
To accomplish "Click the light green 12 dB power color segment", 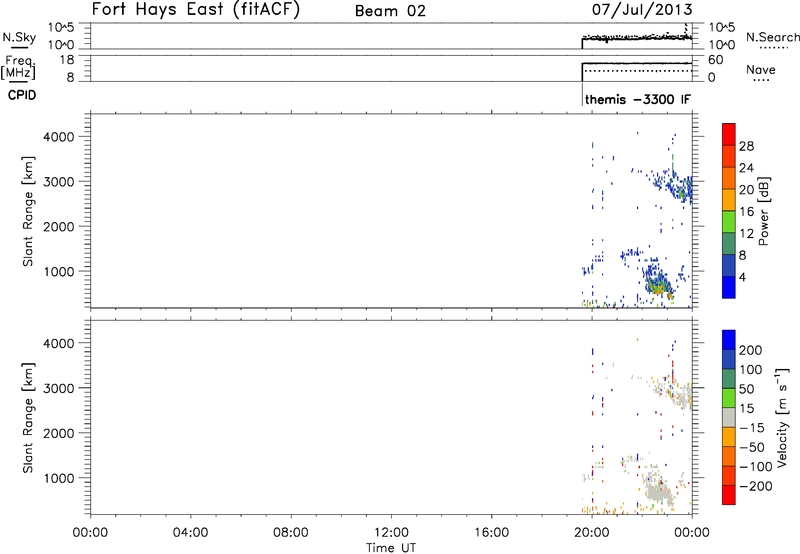I will click(729, 222).
